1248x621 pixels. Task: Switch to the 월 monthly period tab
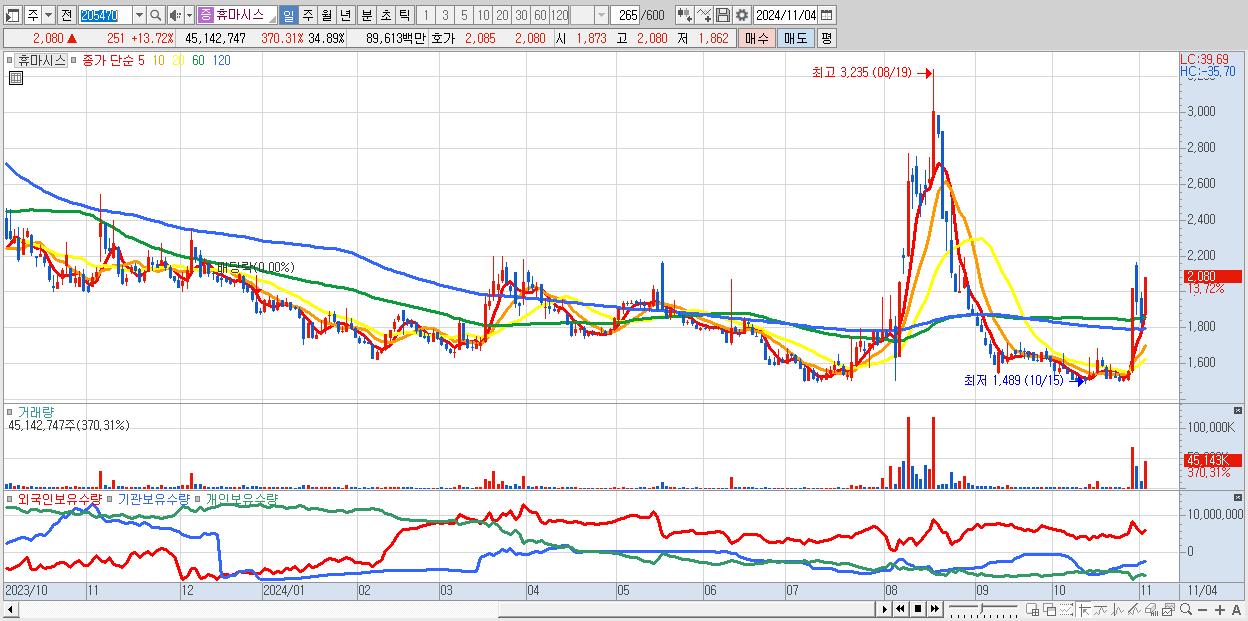[x=326, y=15]
